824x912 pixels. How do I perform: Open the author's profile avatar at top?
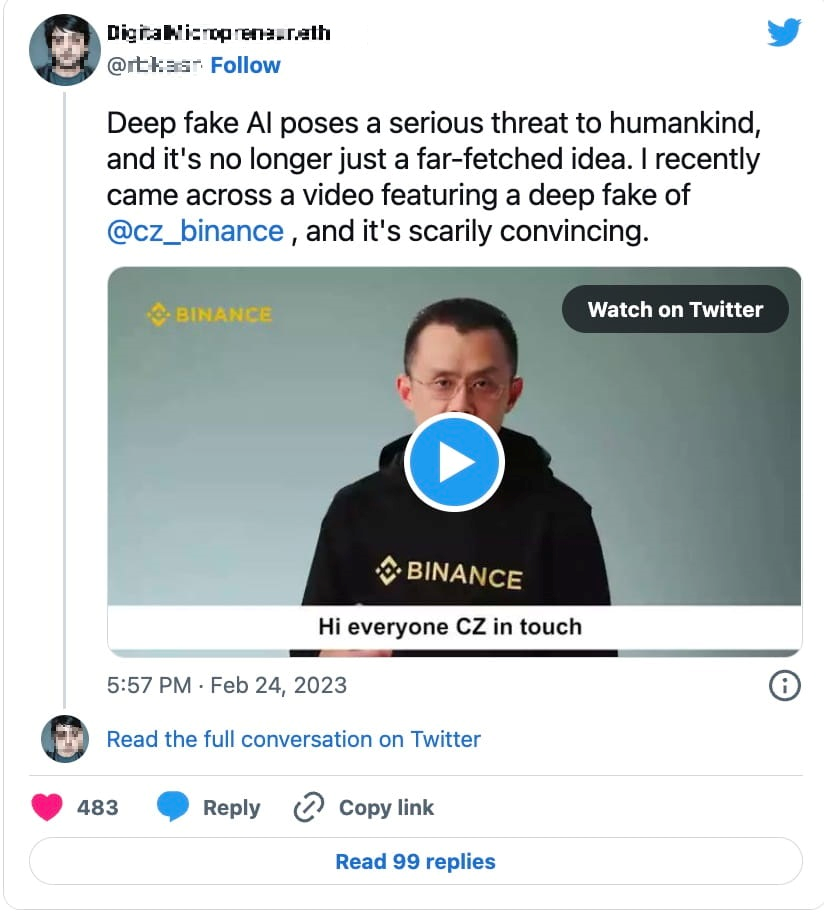click(x=65, y=50)
